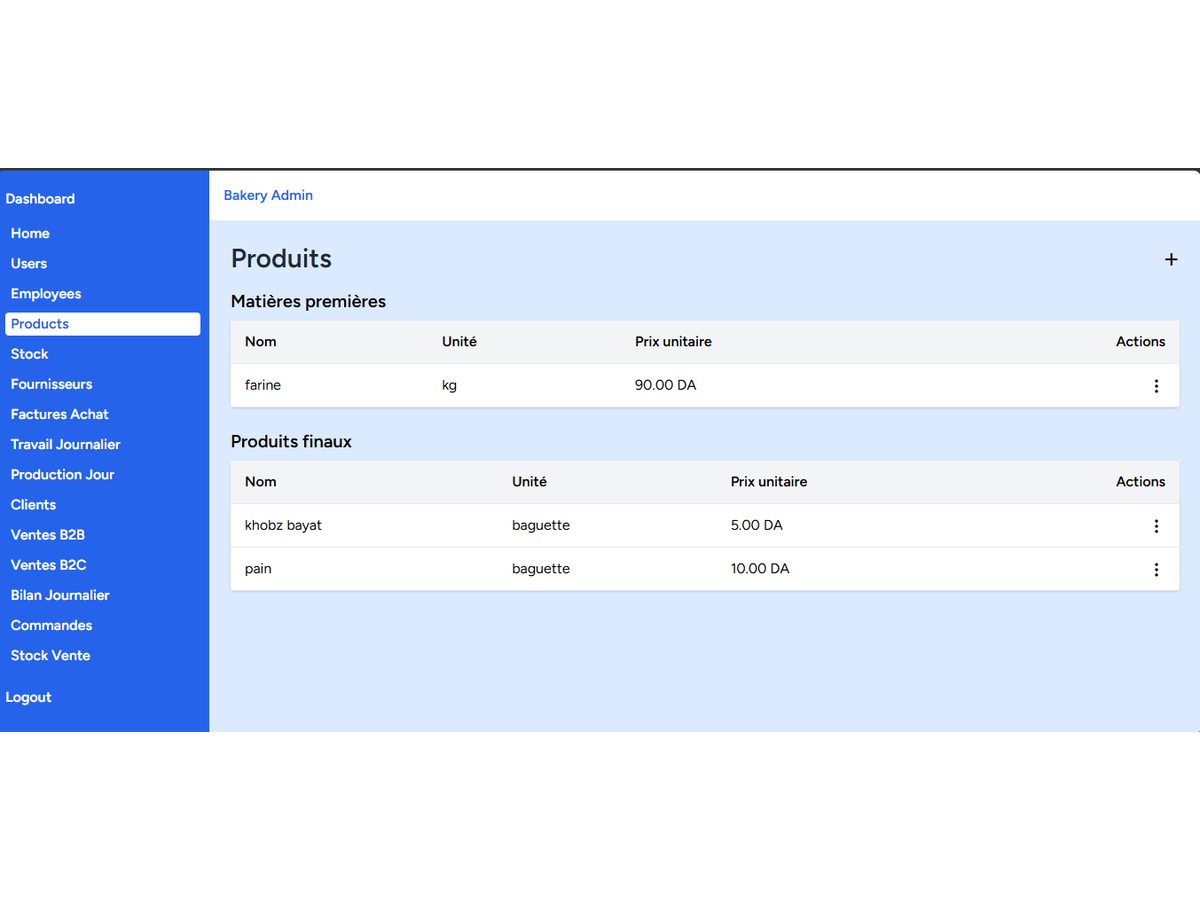
Task: Click the Produits finaux heading
Action: [x=291, y=441]
